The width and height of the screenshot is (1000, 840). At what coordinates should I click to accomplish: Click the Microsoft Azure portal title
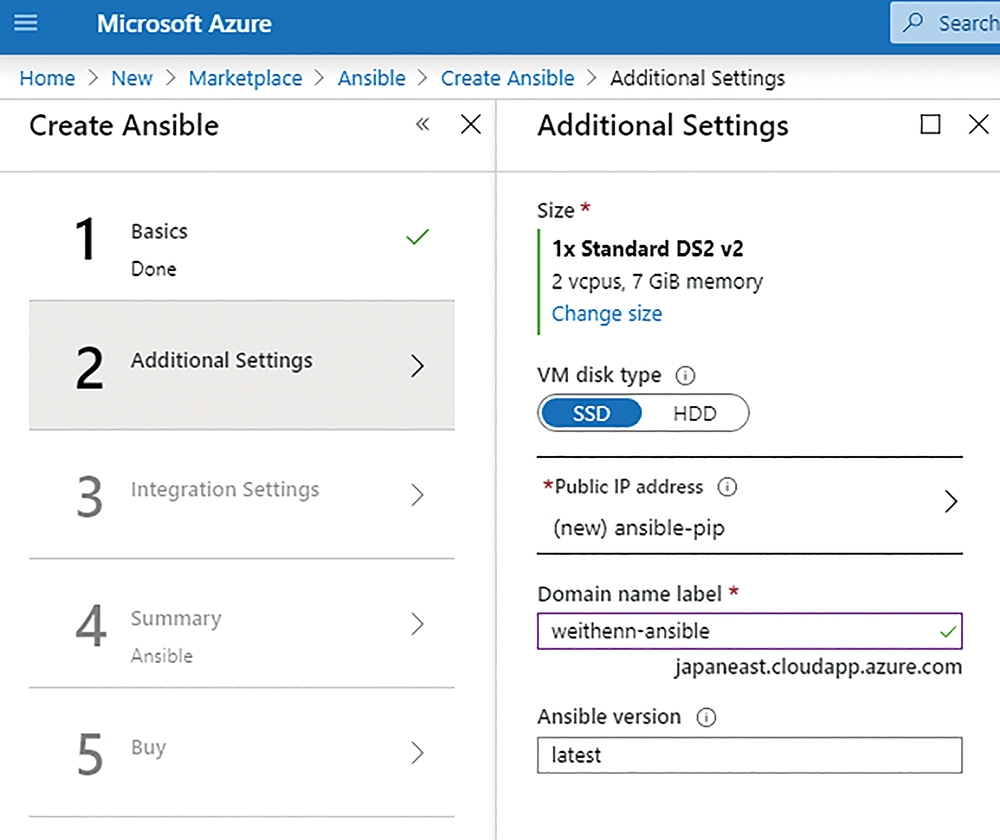coord(184,24)
